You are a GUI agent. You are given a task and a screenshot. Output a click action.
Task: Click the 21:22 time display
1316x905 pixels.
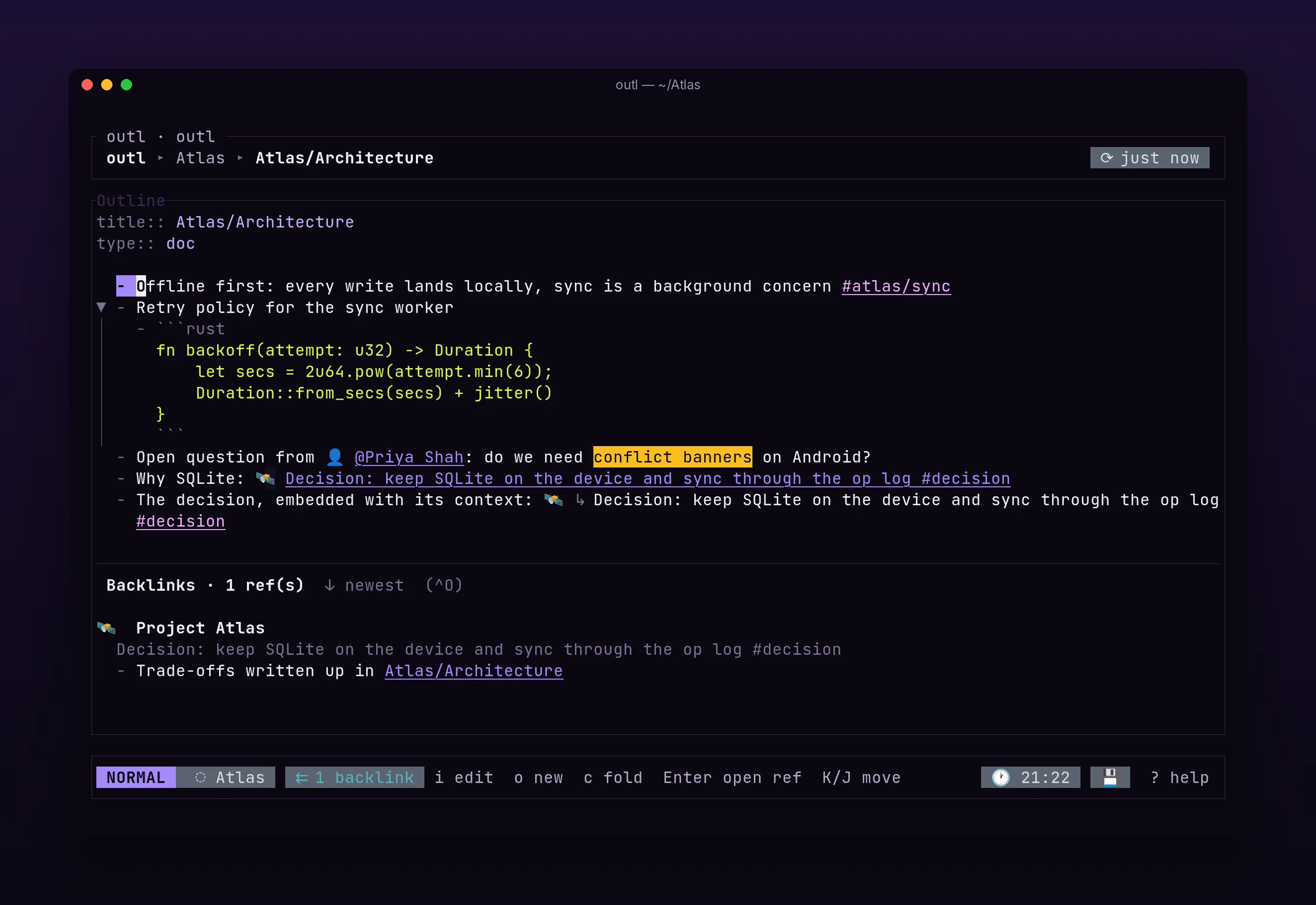(1045, 777)
